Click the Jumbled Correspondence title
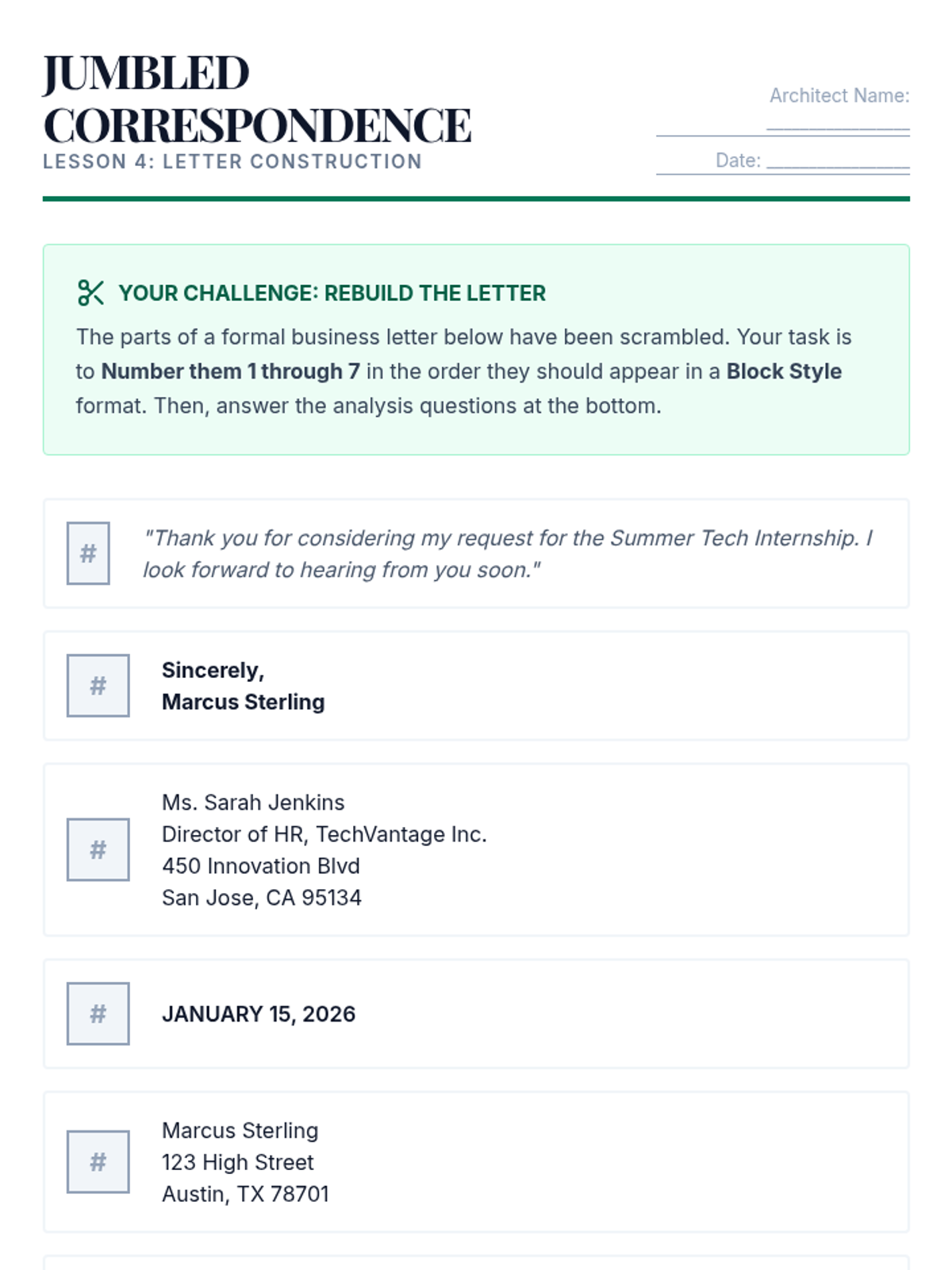 click(x=257, y=99)
